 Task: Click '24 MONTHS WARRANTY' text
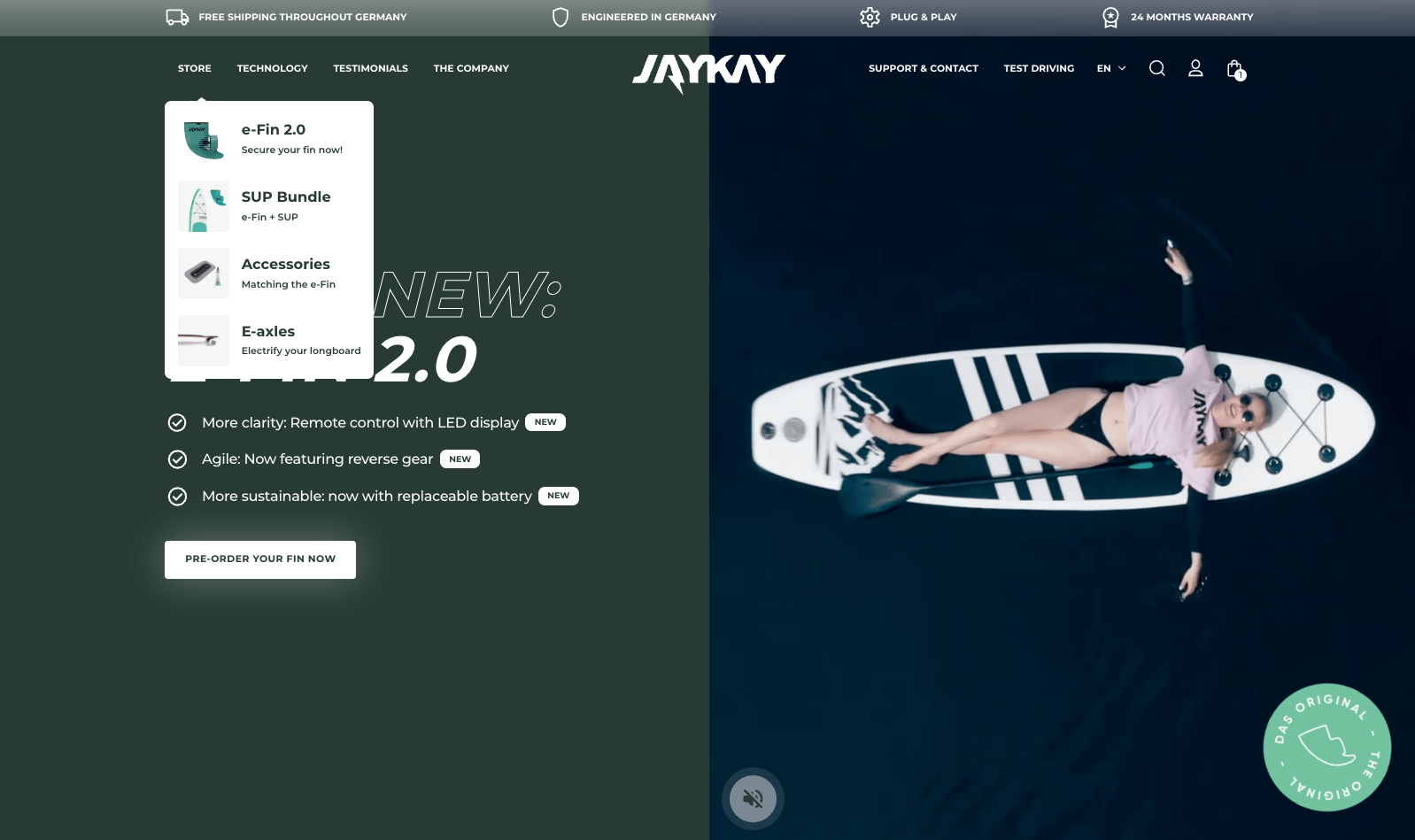pos(1192,17)
